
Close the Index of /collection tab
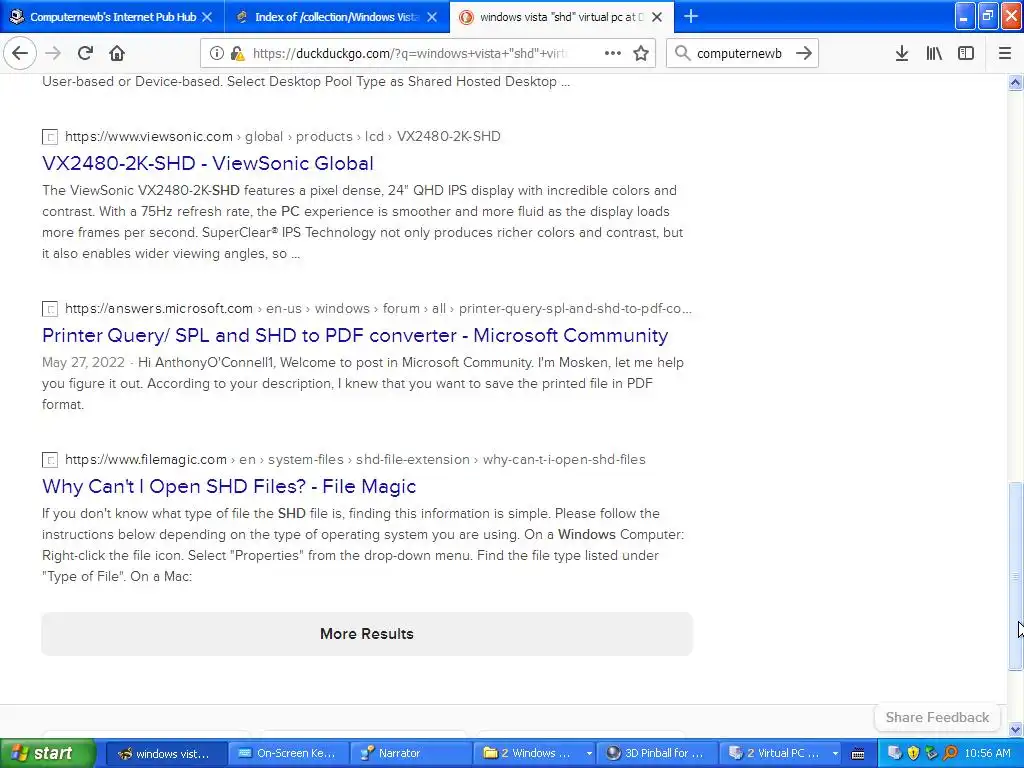coord(432,17)
